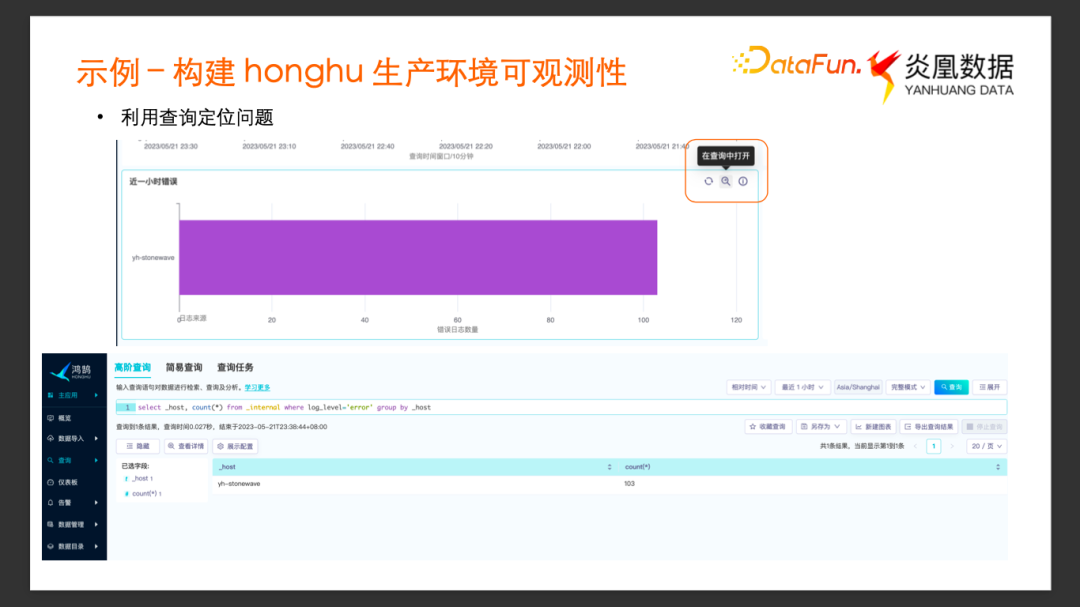Click the 查看详情 button
This screenshot has width=1080, height=607.
(x=186, y=446)
